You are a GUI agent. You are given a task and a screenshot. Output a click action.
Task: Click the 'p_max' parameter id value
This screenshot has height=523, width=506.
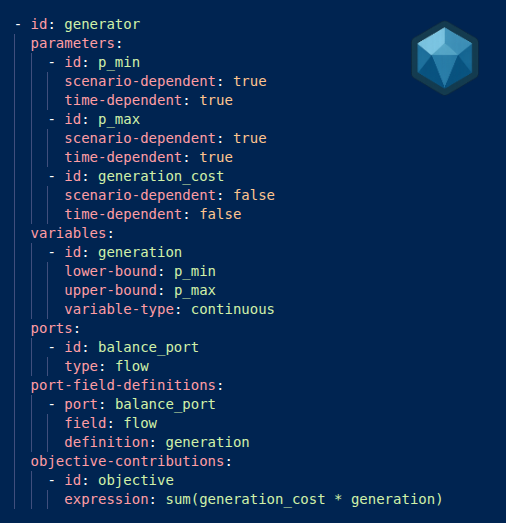pyautogui.click(x=119, y=120)
